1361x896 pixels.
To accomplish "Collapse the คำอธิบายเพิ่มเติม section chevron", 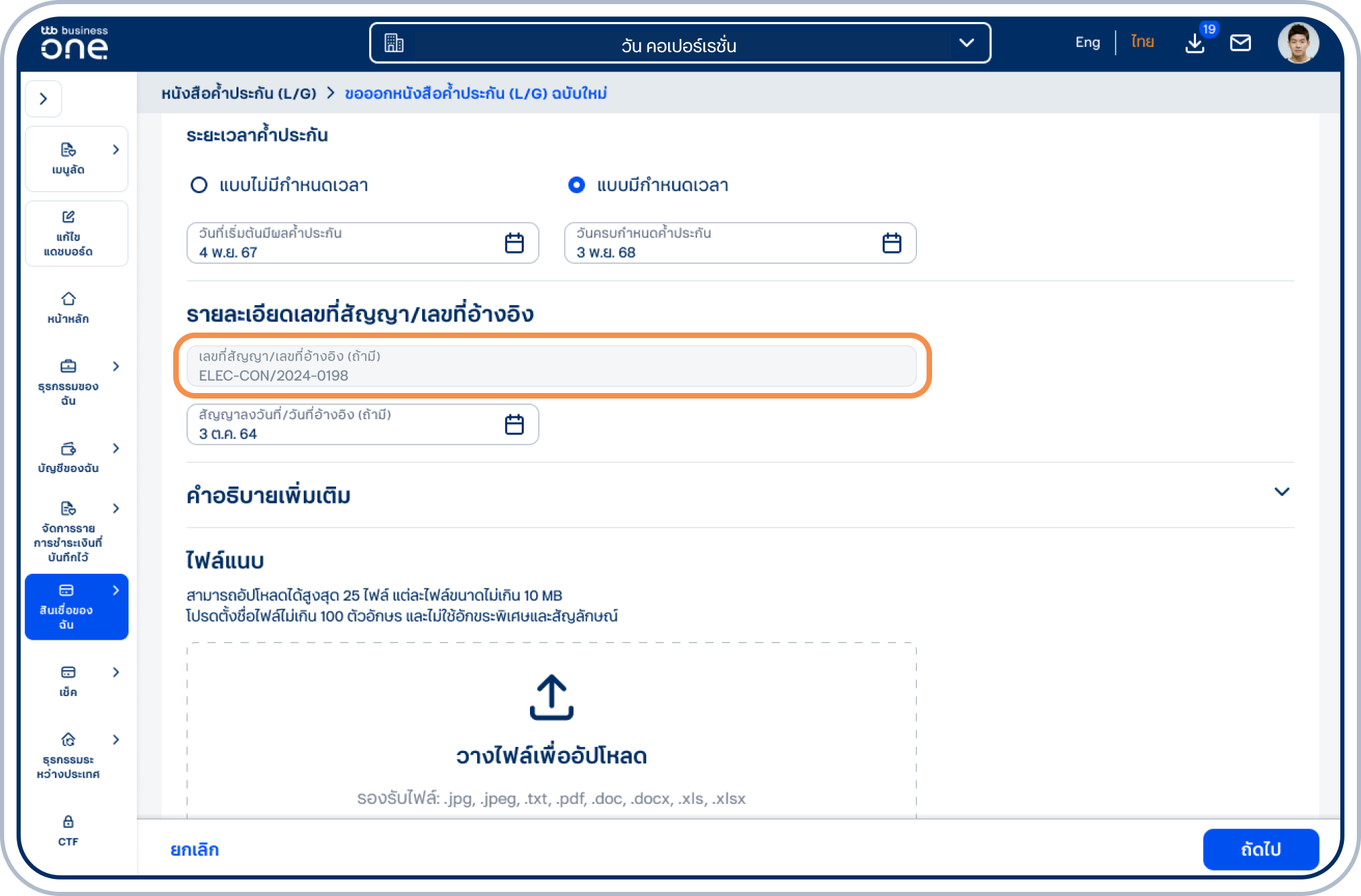I will 1280,491.
